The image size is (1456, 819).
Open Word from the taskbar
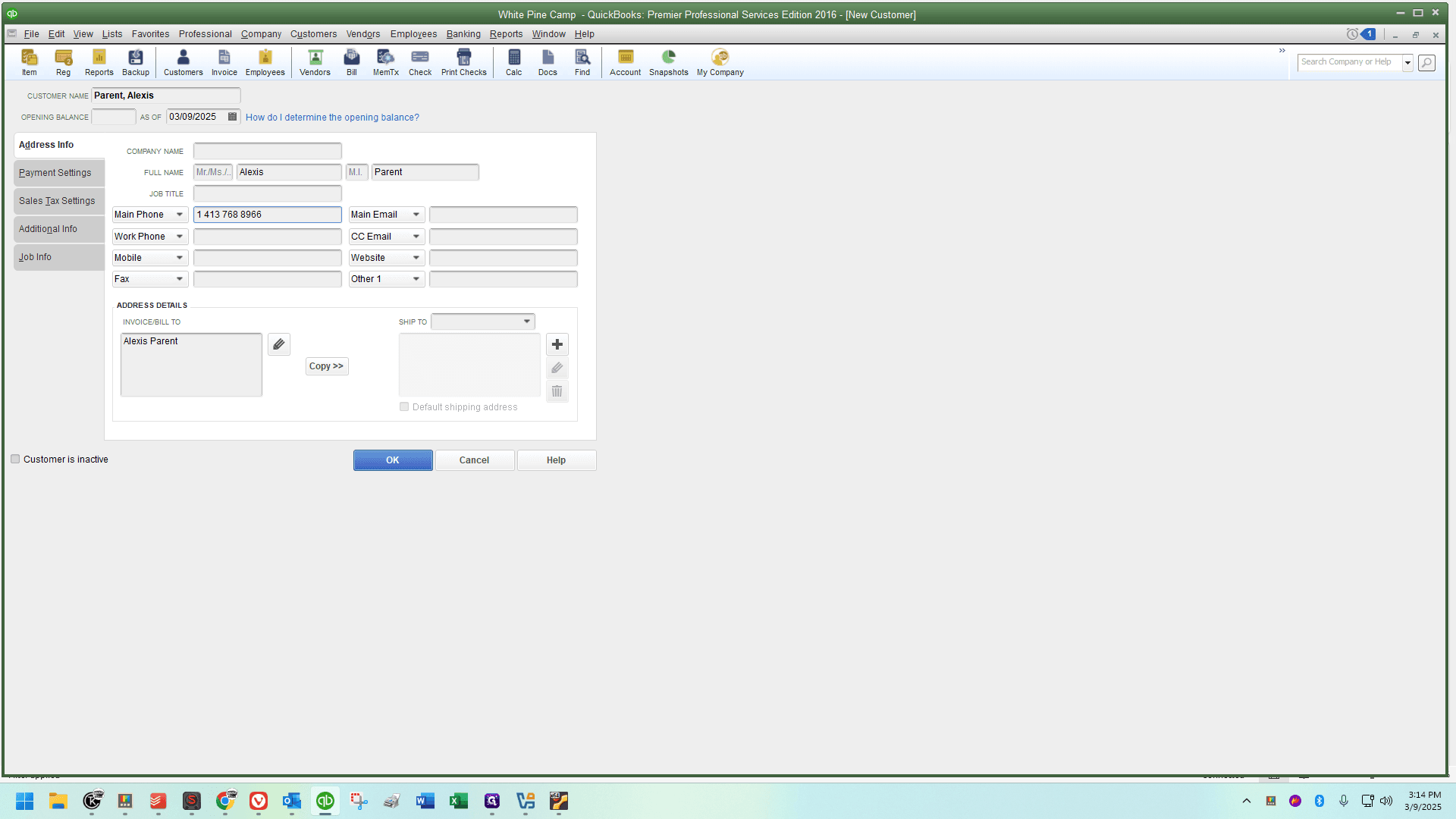(425, 801)
